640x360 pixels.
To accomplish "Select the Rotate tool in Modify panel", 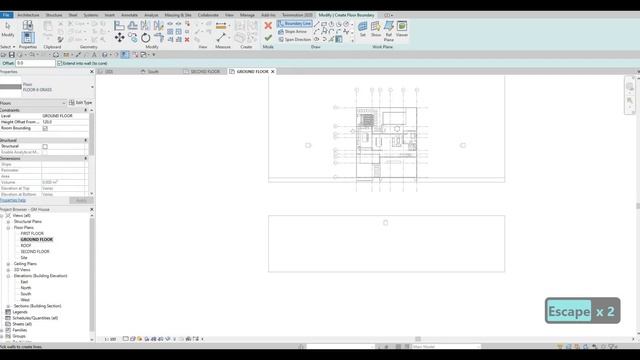I will coord(146,38).
